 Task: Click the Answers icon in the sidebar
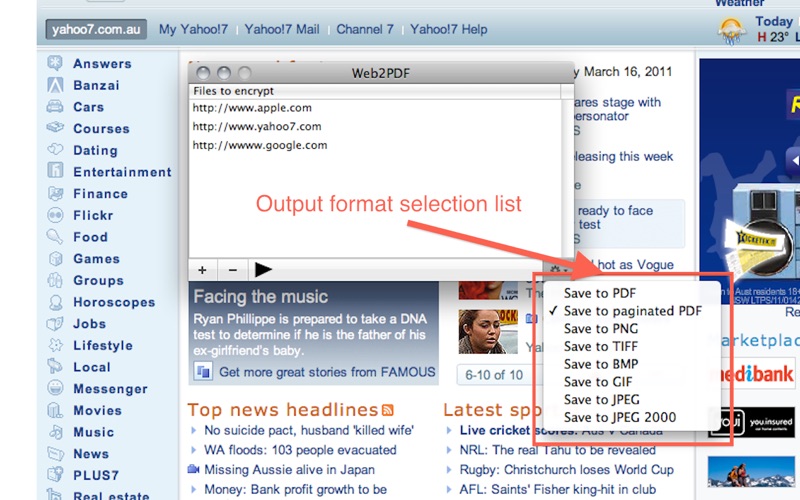click(x=55, y=63)
